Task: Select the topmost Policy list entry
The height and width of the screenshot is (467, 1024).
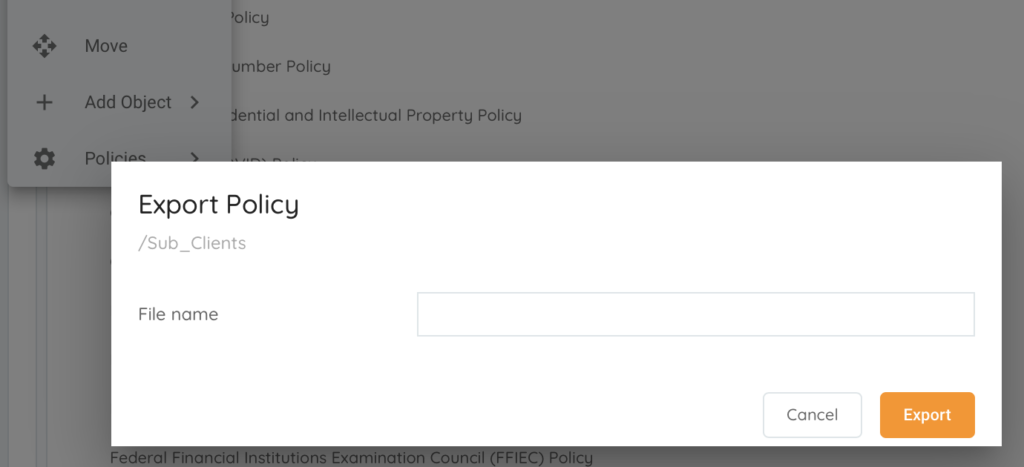Action: click(x=248, y=18)
